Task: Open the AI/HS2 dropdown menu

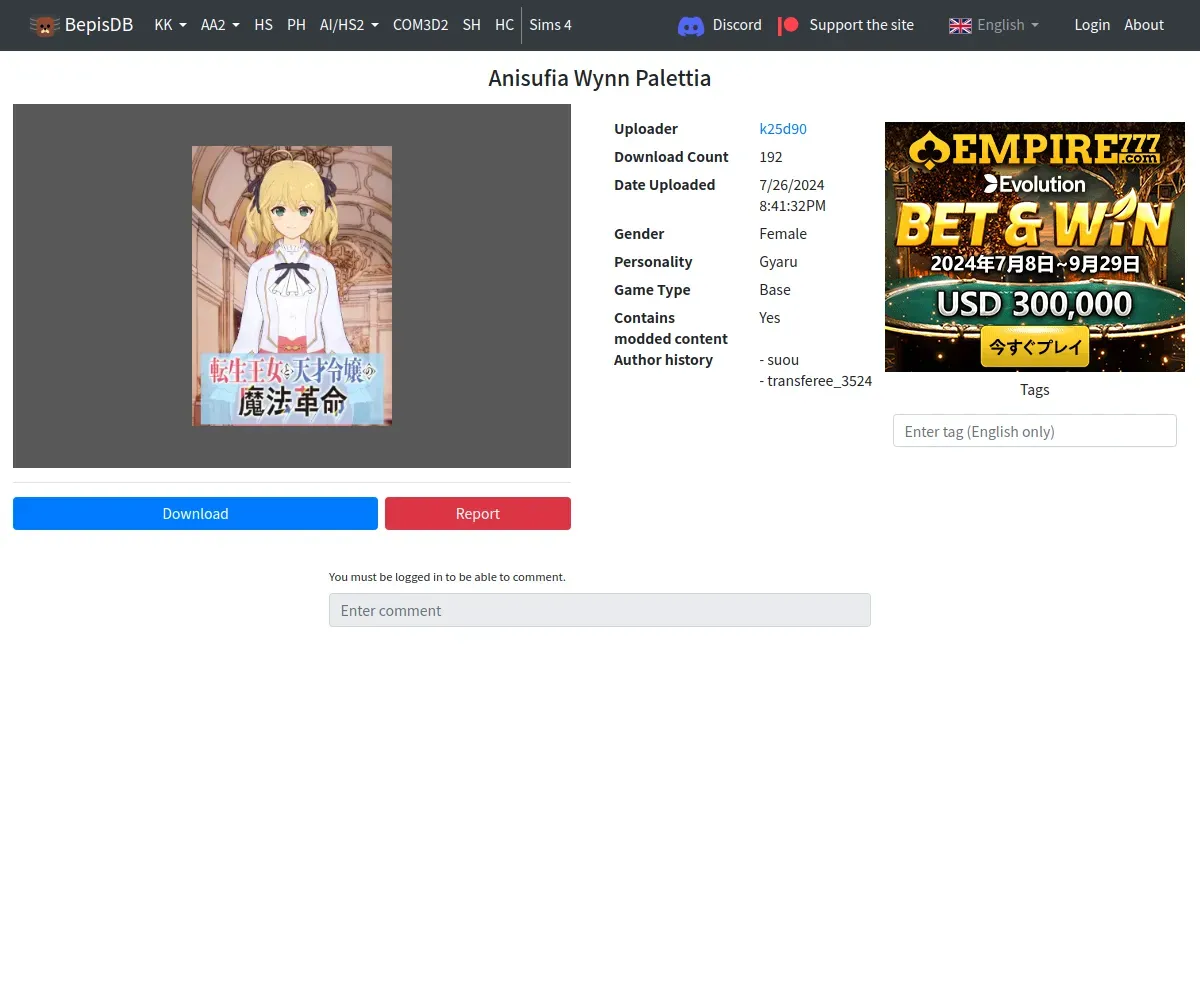Action: coord(349,25)
